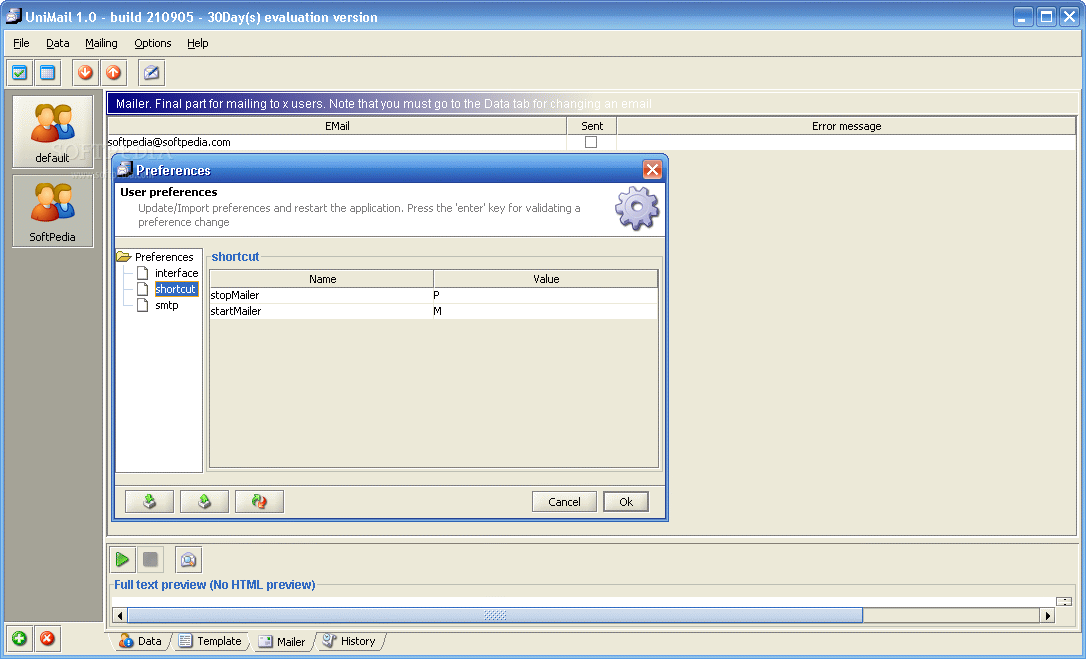This screenshot has height=659, width=1086.
Task: Switch to the Data tab
Action: tap(141, 641)
